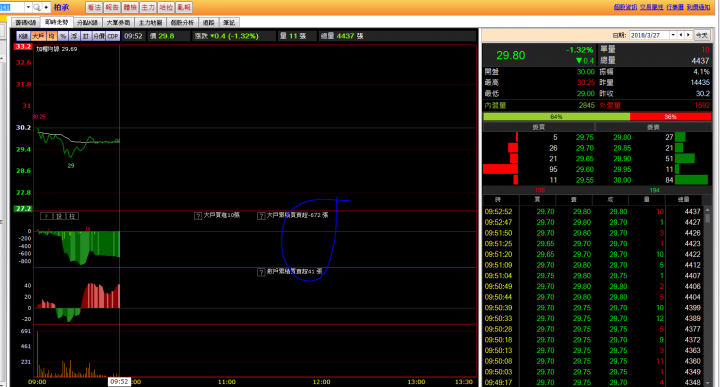Image resolution: width=720 pixels, height=387 pixels.
Task: Toggle the 分價 chart button
Action: [x=99, y=36]
